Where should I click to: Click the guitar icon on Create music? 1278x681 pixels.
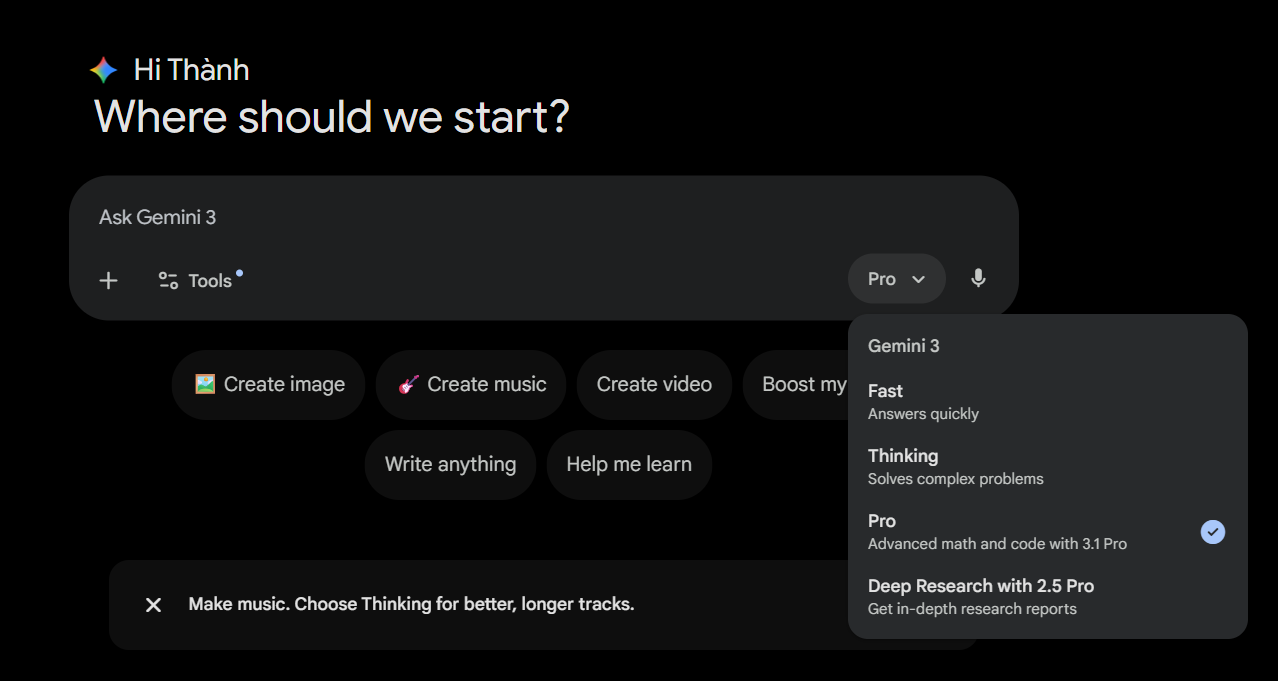[x=408, y=384]
